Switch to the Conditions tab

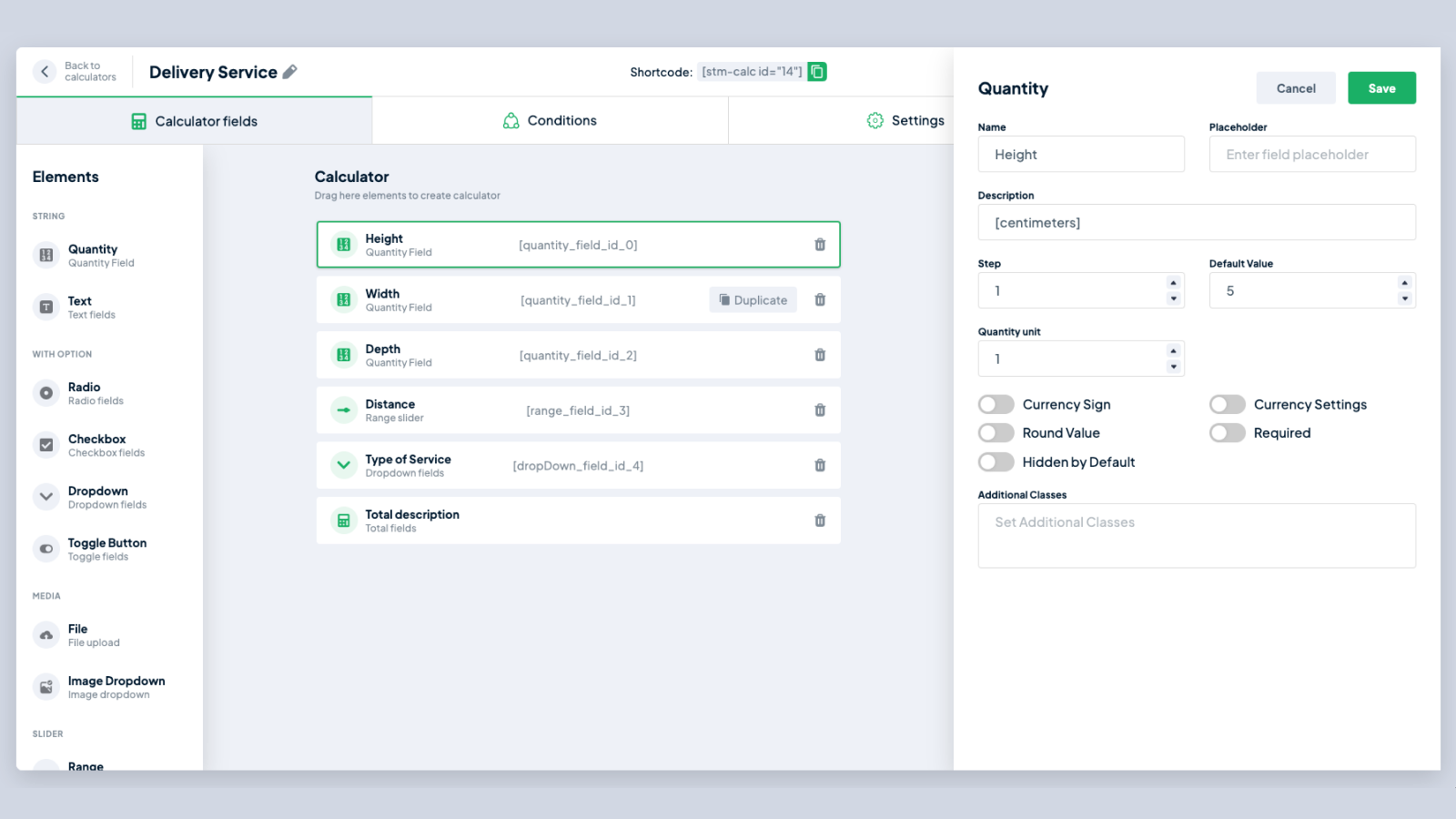550,121
